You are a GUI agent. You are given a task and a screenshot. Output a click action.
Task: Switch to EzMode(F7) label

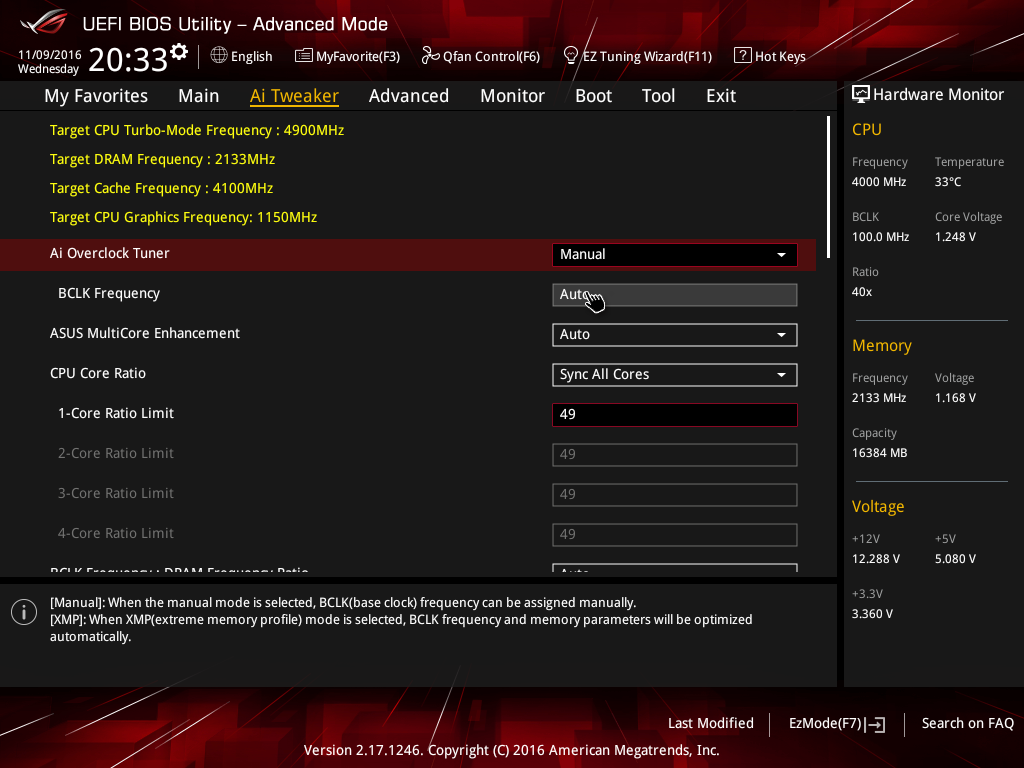click(825, 724)
